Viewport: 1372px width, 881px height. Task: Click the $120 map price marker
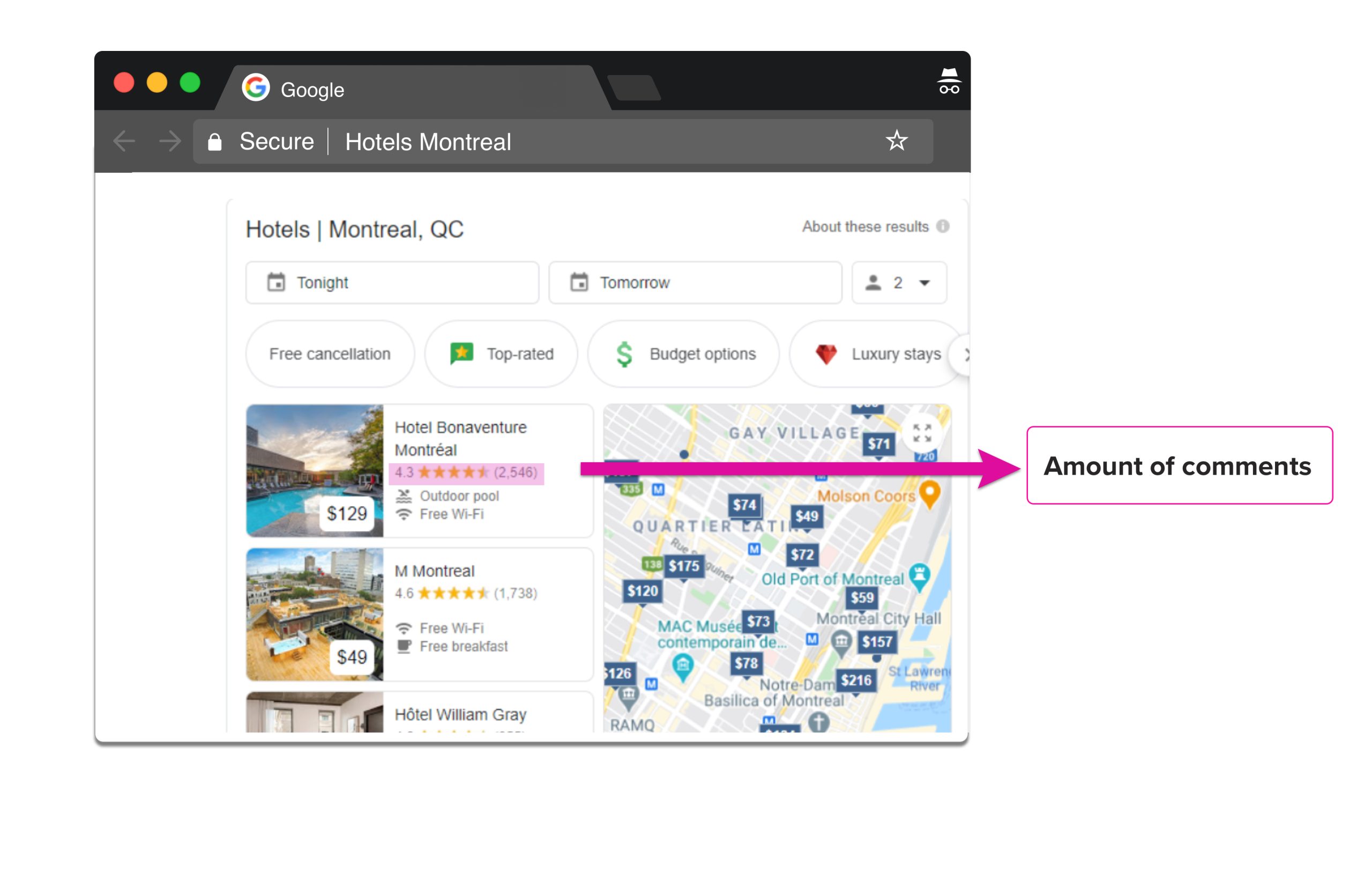pos(643,591)
